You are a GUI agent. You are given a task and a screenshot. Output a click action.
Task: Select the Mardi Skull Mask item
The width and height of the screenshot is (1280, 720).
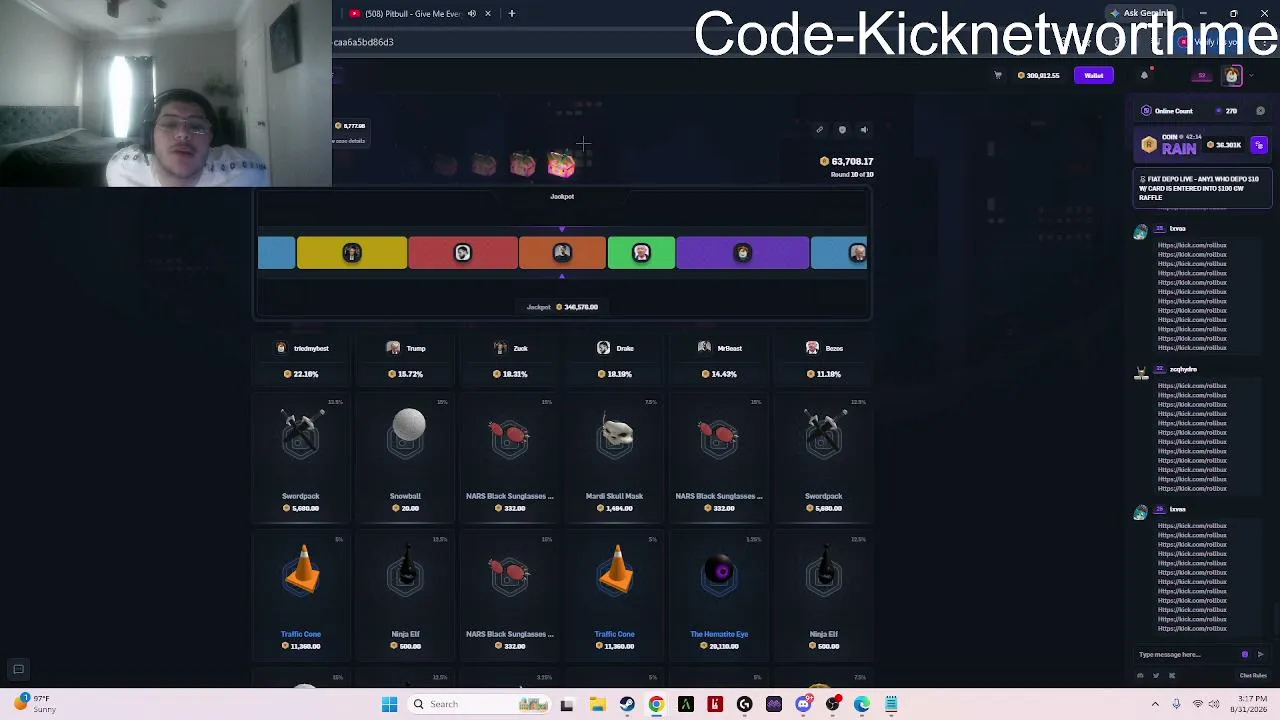(x=615, y=458)
